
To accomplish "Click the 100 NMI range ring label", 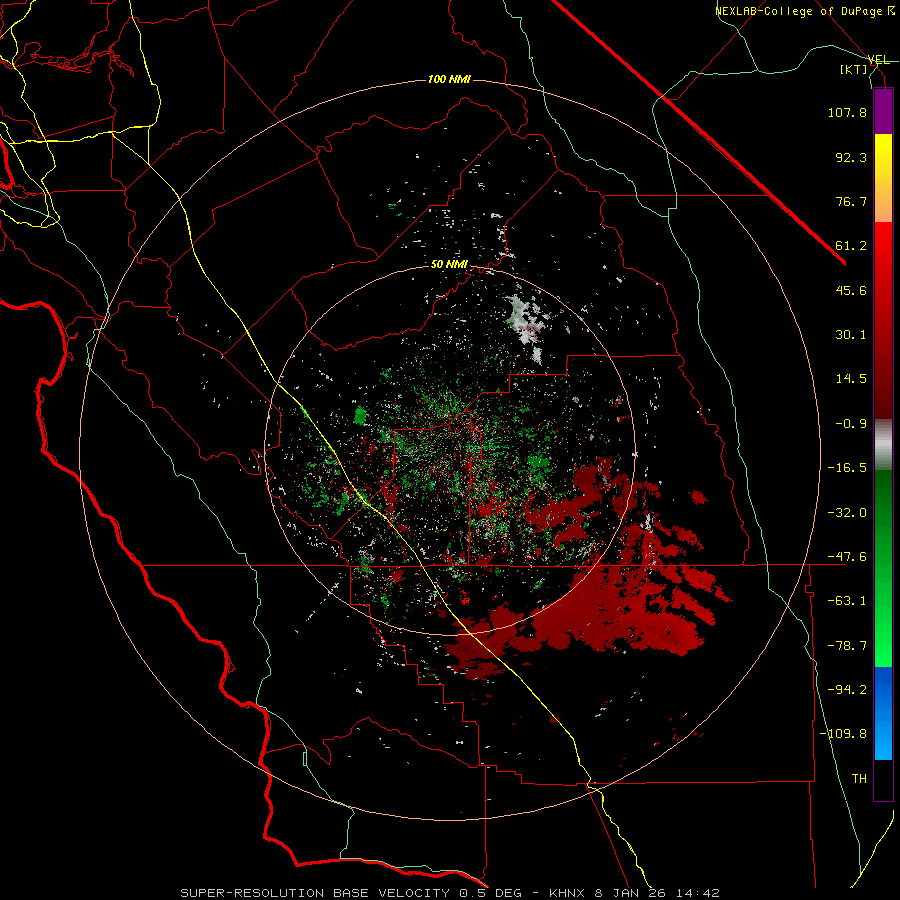I will click(449, 79).
